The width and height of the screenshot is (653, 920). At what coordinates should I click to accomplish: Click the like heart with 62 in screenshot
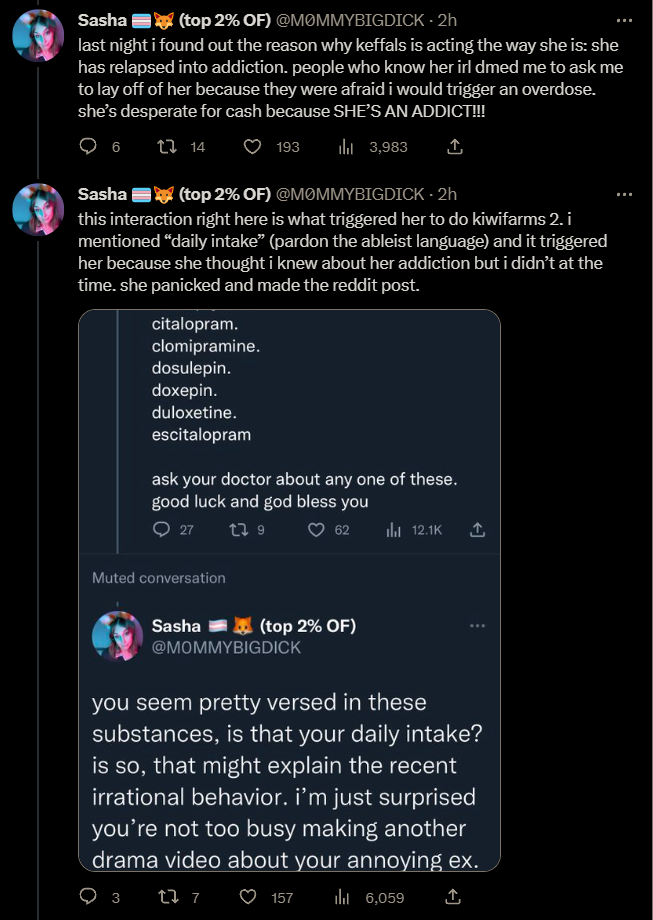coord(316,530)
